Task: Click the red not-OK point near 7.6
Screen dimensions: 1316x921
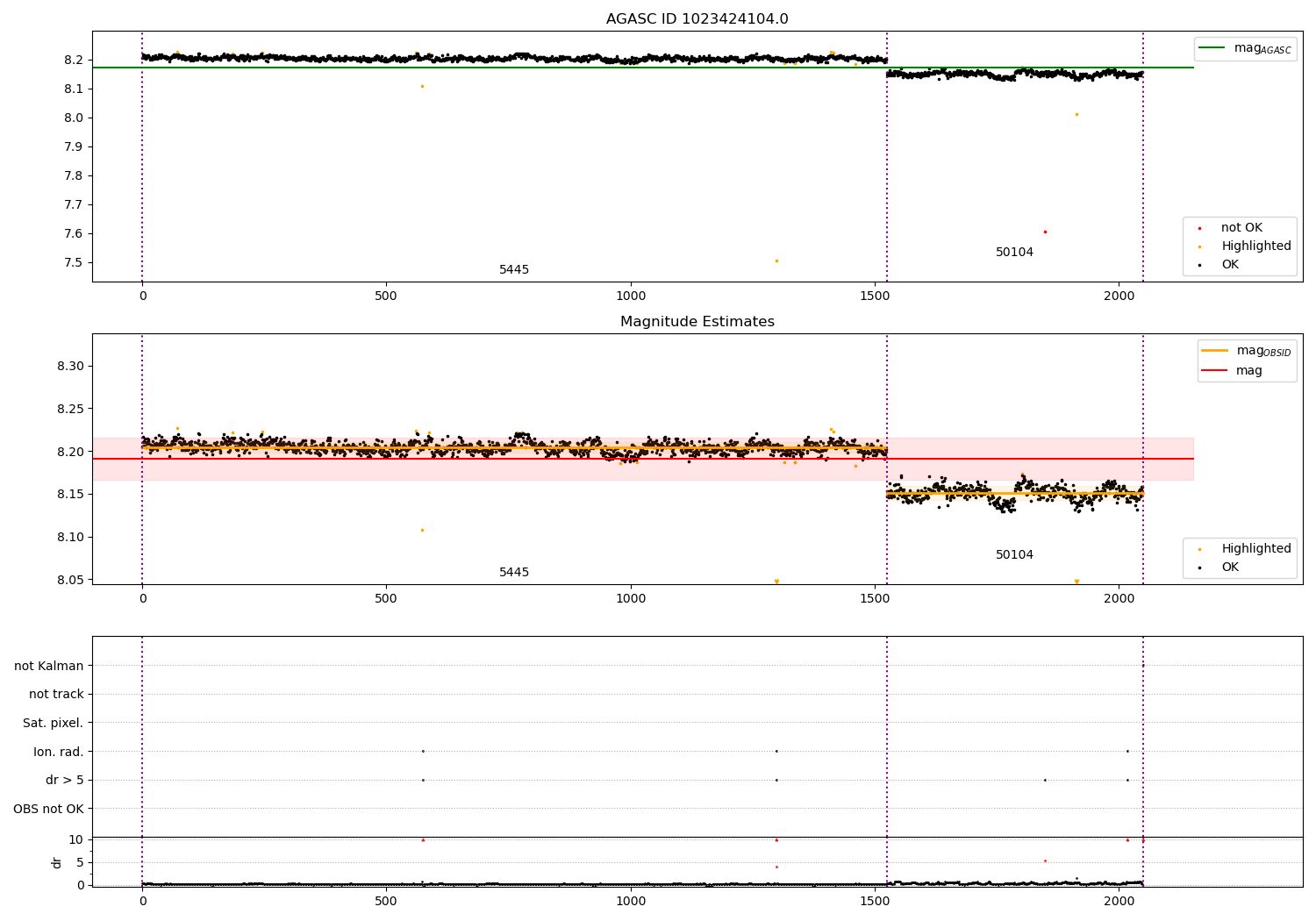Action: [1045, 232]
